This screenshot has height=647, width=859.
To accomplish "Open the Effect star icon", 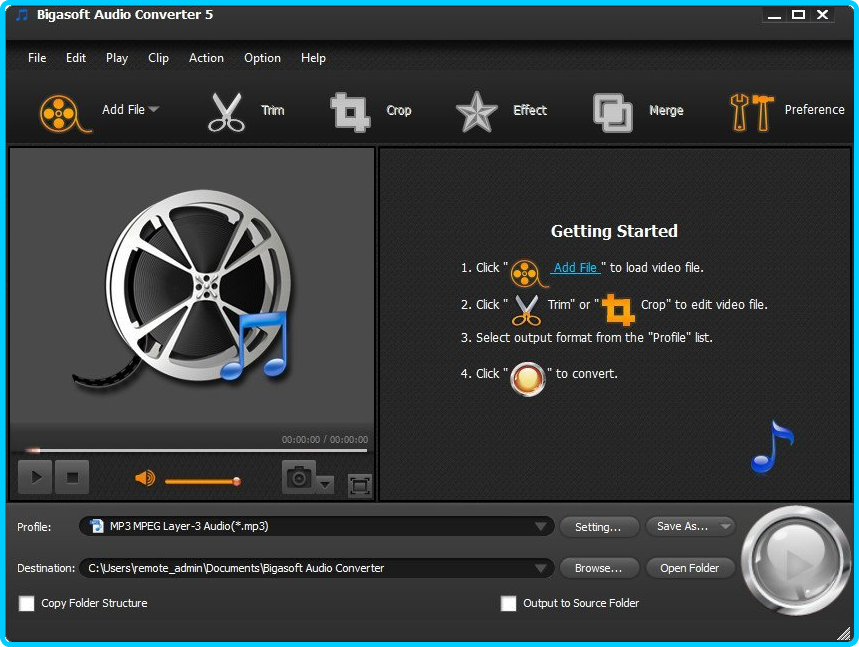I will 477,112.
